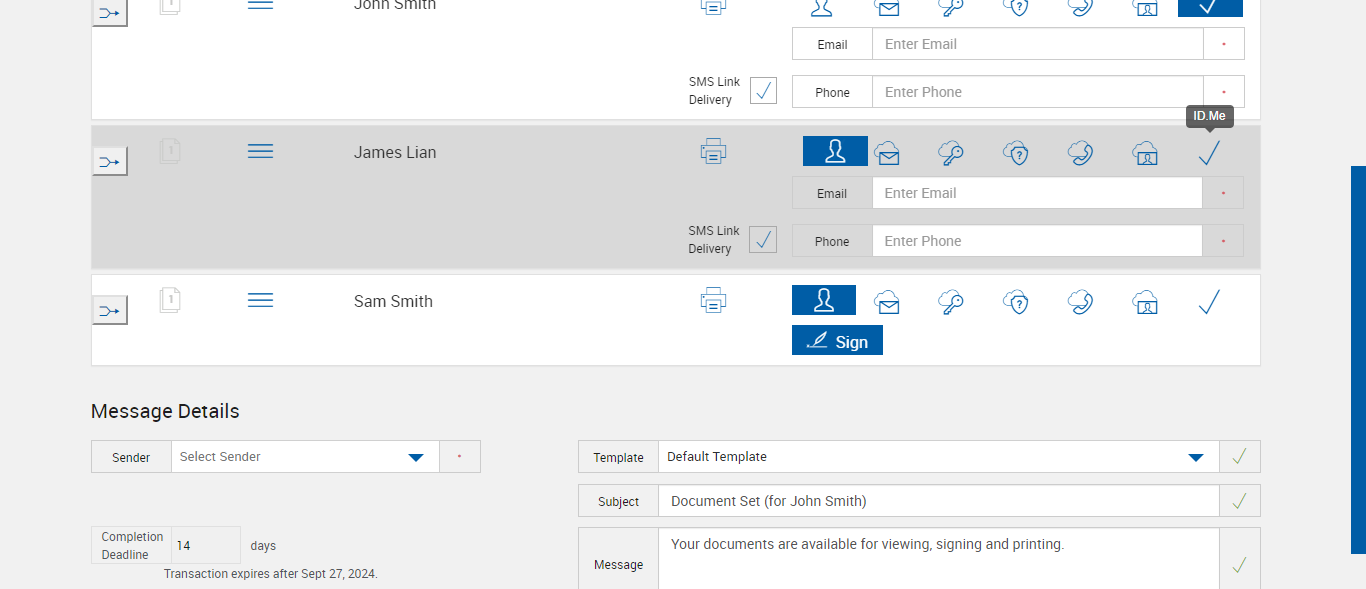Click printer icon in Sam Smith row
1366x589 pixels.
point(713,300)
